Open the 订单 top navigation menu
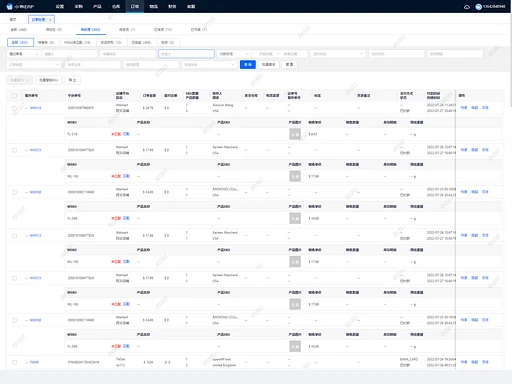The image size is (512, 384). 135,6
